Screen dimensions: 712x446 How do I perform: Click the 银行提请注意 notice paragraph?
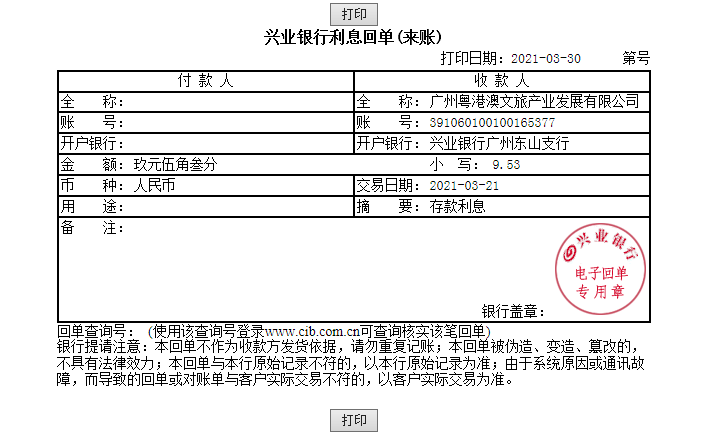tap(351, 363)
